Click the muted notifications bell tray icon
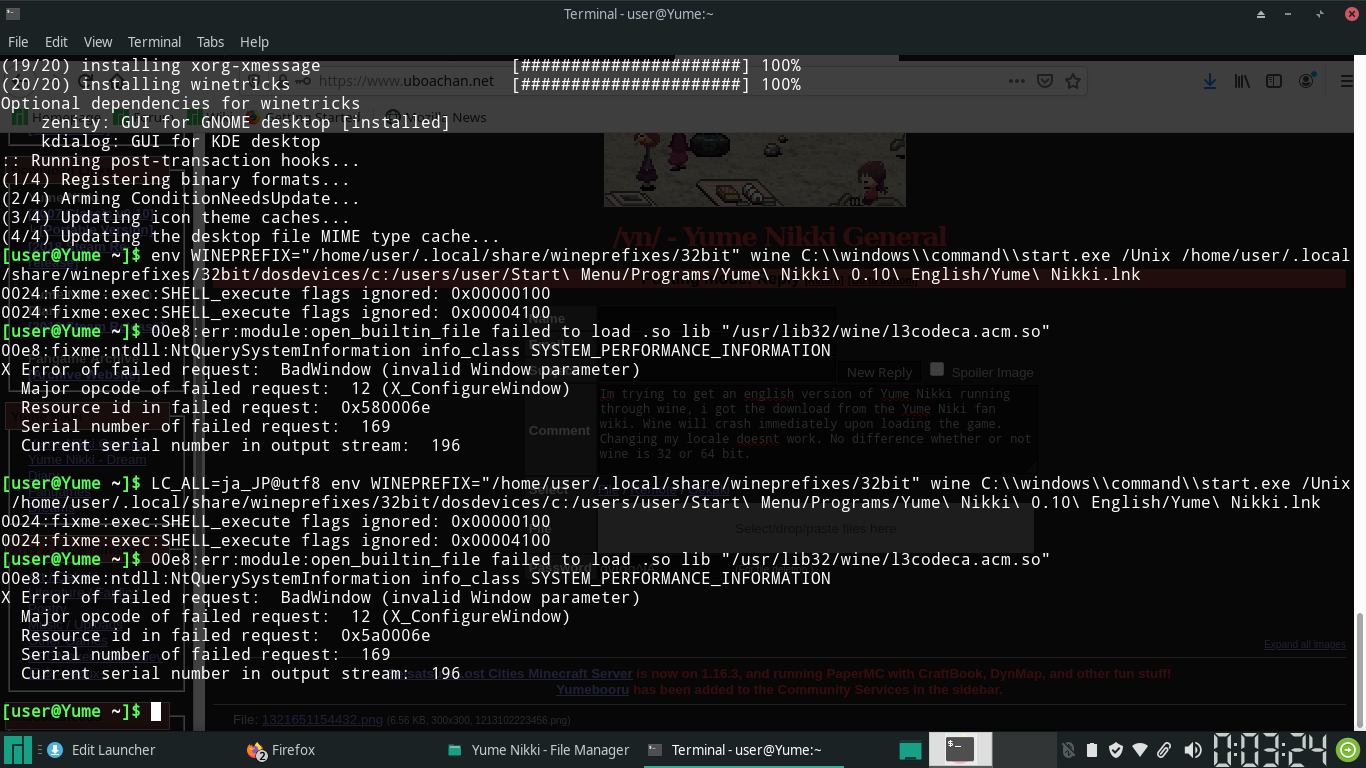The width and height of the screenshot is (1366, 768). [x=1068, y=750]
